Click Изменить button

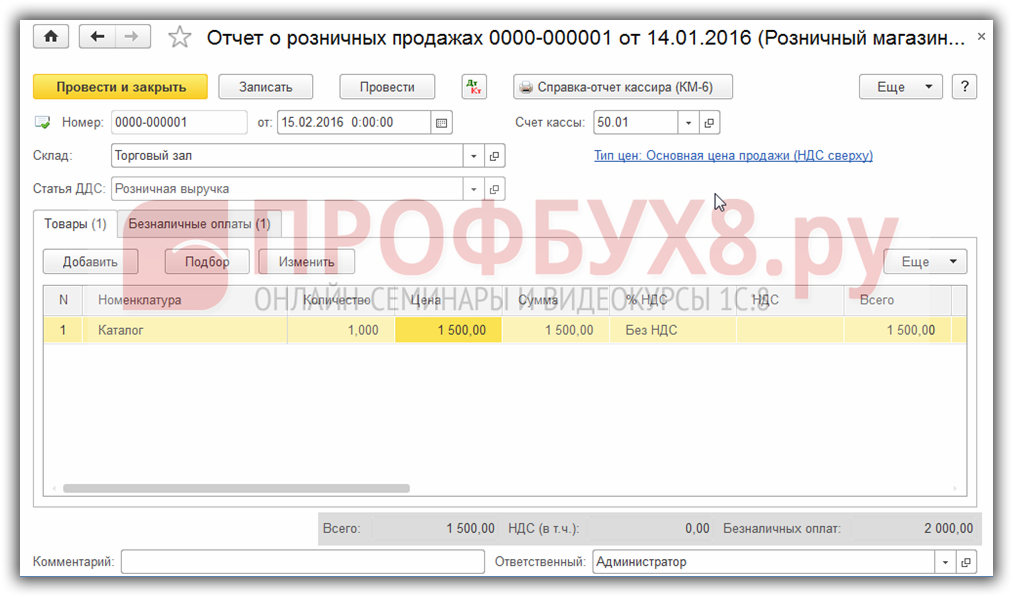306,262
